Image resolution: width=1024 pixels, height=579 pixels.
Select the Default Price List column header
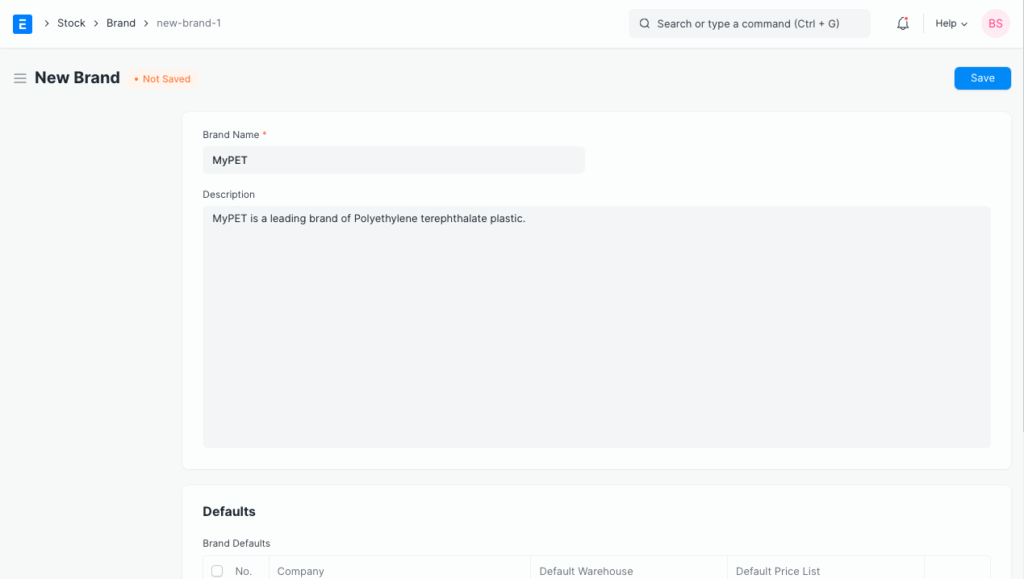click(778, 571)
